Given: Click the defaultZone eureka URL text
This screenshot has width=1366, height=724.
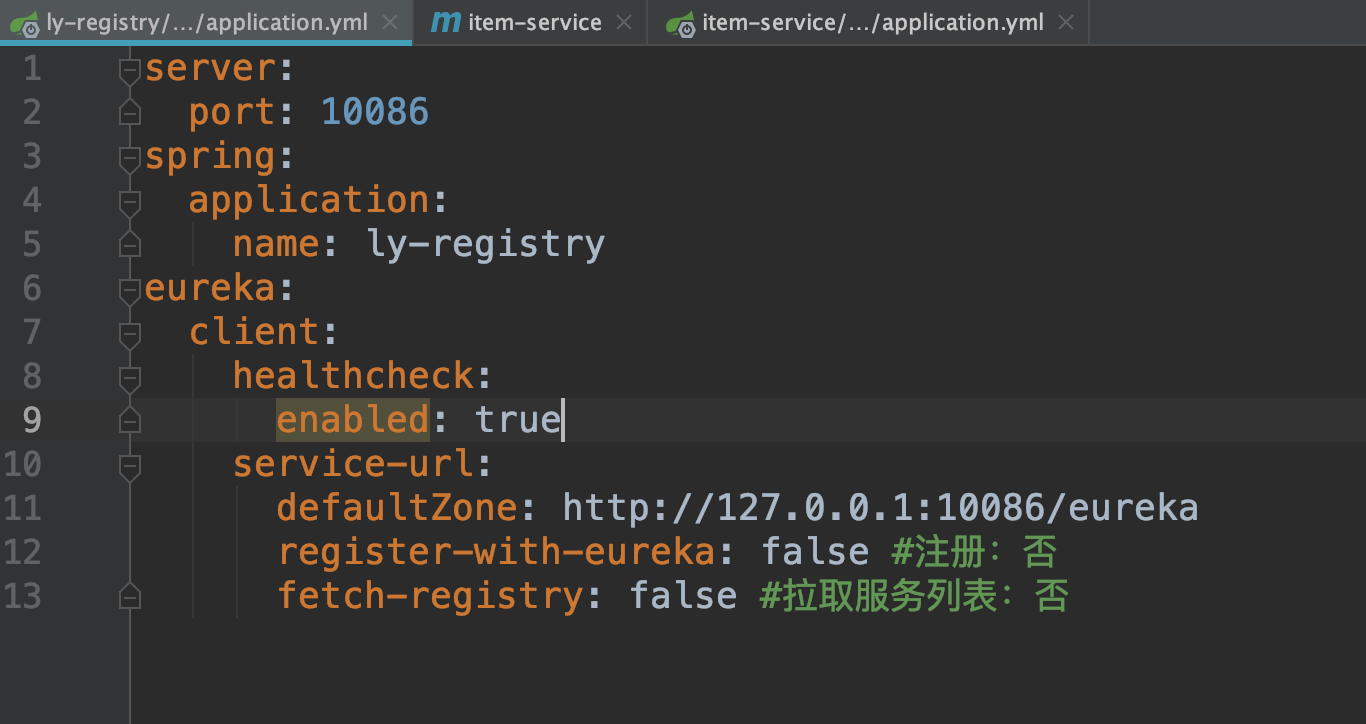Looking at the screenshot, I should coord(880,507).
